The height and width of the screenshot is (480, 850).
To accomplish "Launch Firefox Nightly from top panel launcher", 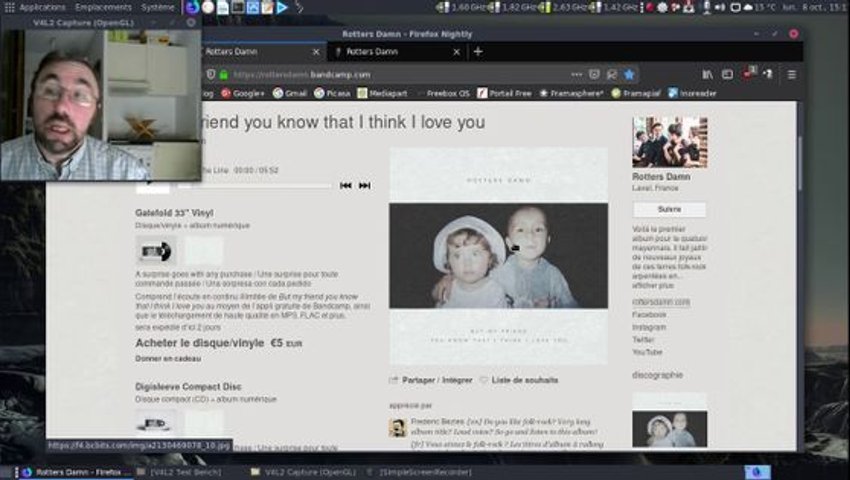I will pos(192,7).
